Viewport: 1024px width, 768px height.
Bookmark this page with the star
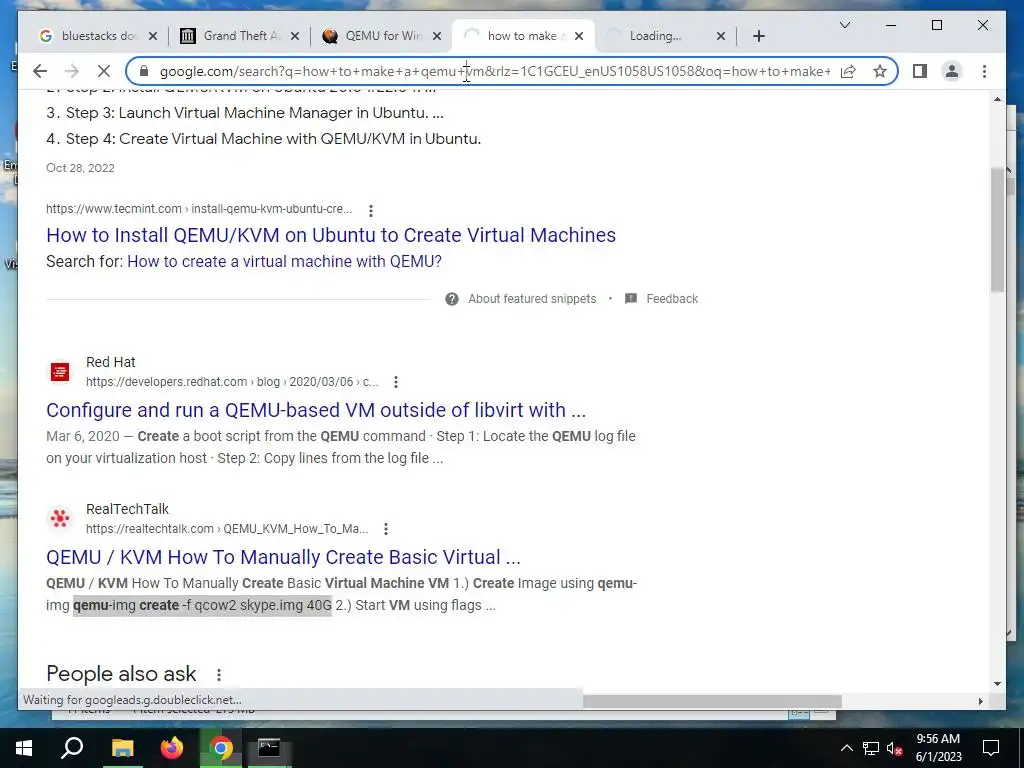click(880, 71)
